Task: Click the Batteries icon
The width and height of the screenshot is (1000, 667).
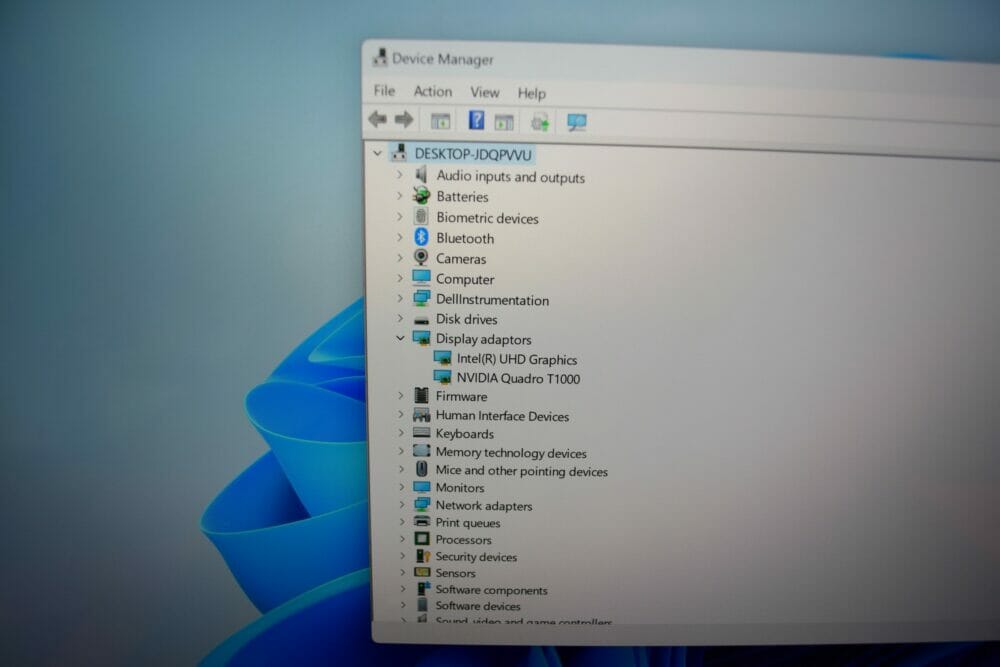Action: pos(421,195)
